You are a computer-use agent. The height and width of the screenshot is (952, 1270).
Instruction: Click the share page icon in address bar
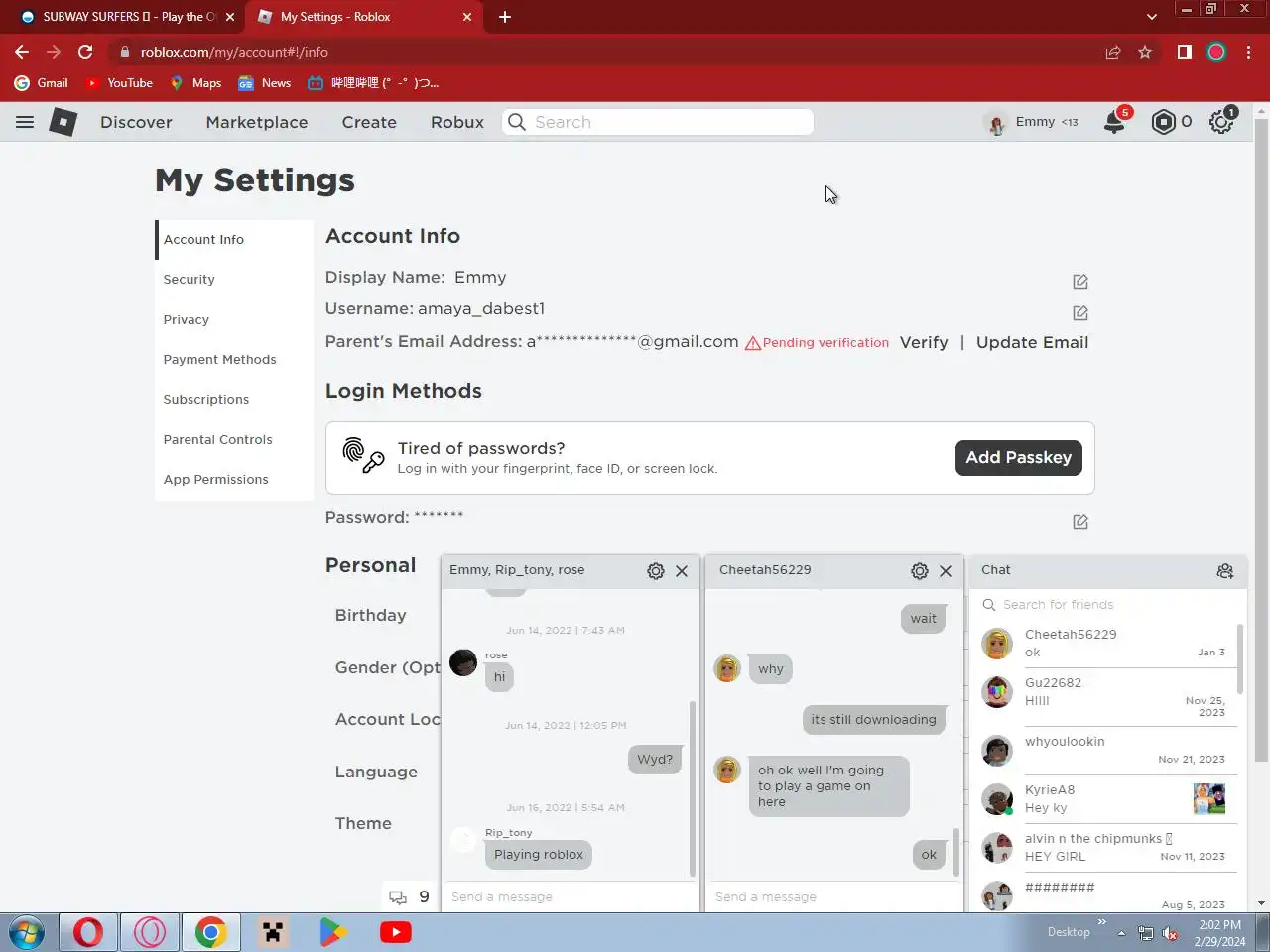pos(1113,52)
